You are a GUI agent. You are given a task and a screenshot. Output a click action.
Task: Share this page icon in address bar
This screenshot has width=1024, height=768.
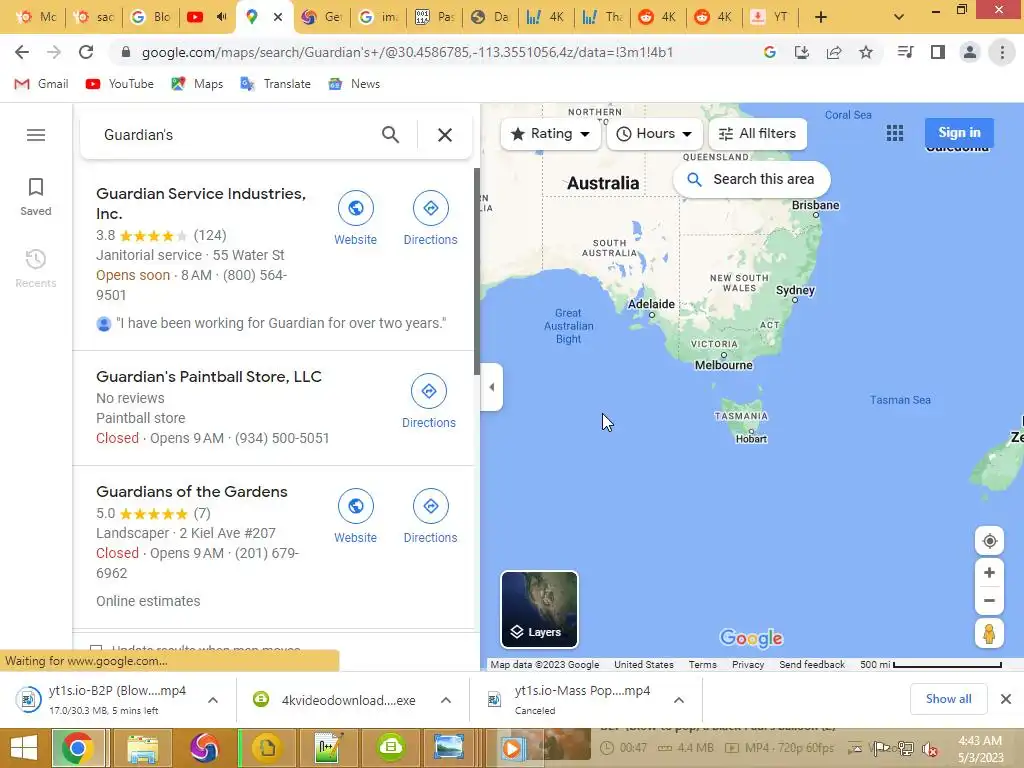click(834, 52)
